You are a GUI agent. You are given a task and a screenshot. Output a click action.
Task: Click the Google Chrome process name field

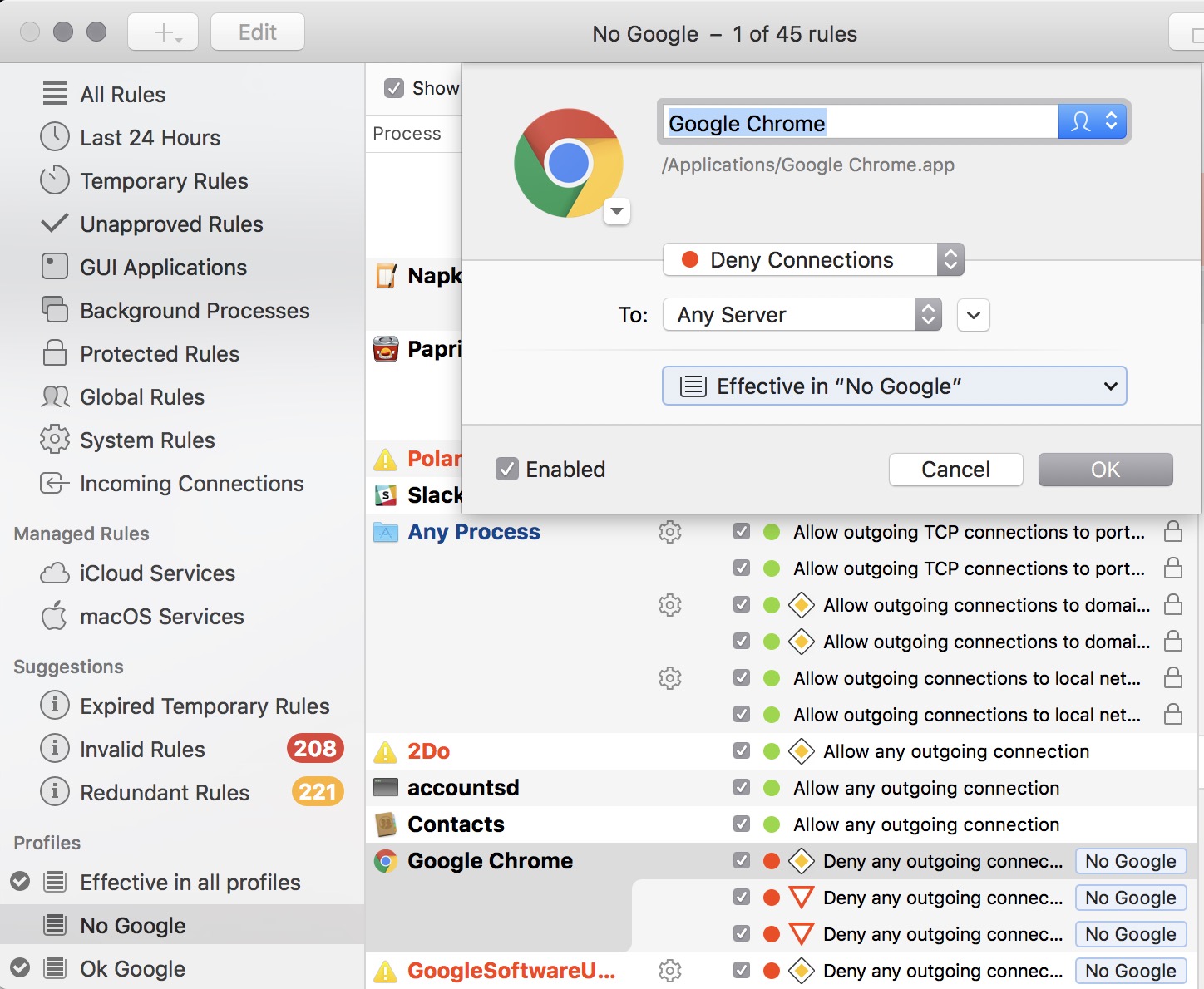pos(861,122)
